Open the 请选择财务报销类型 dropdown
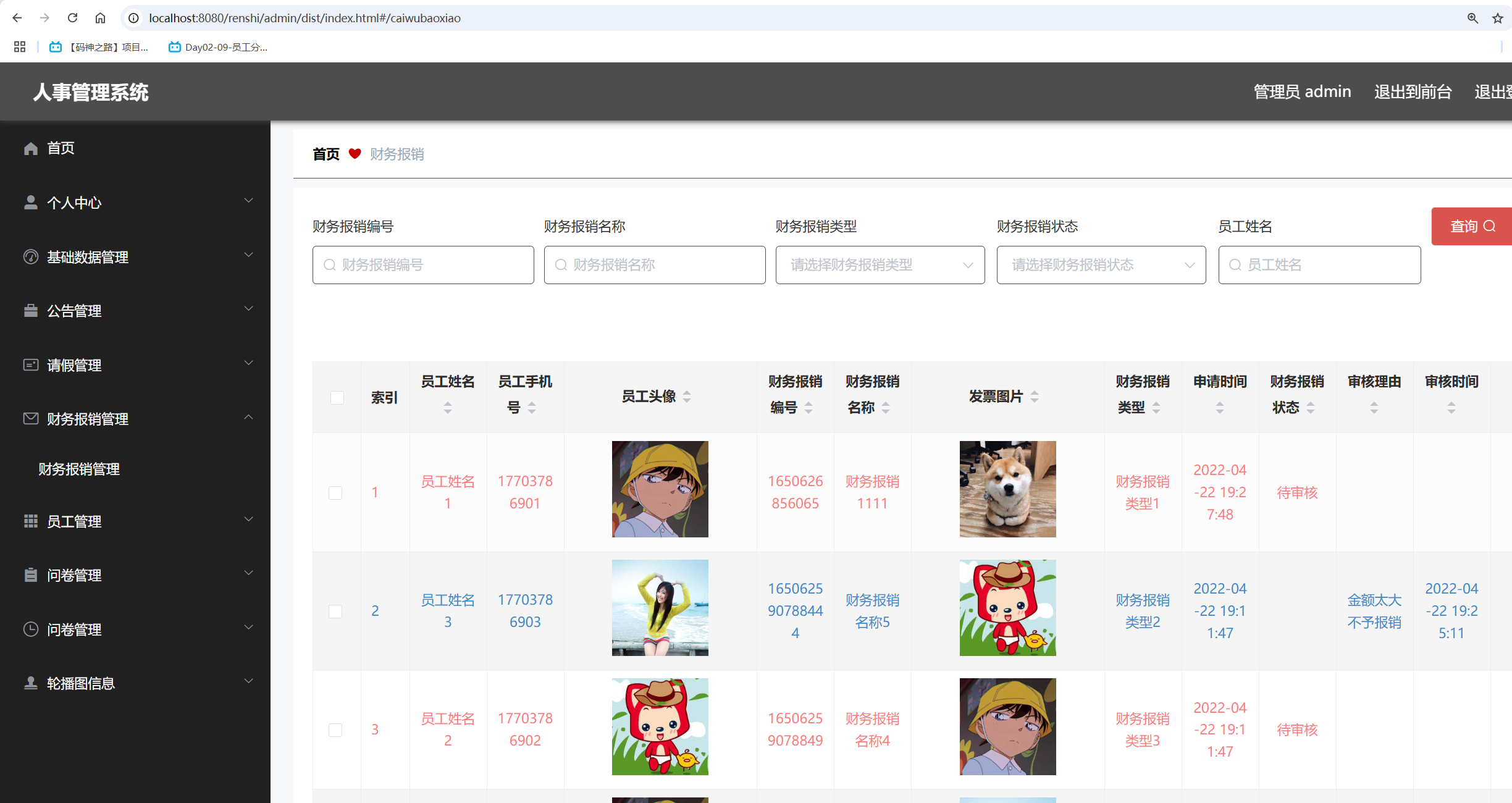The width and height of the screenshot is (1512, 803). pos(880,265)
